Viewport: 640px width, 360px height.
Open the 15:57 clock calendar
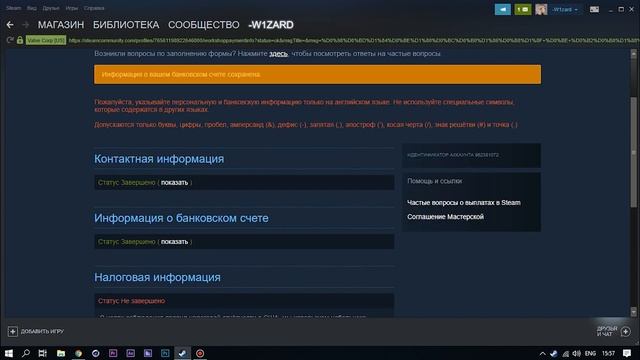point(608,353)
